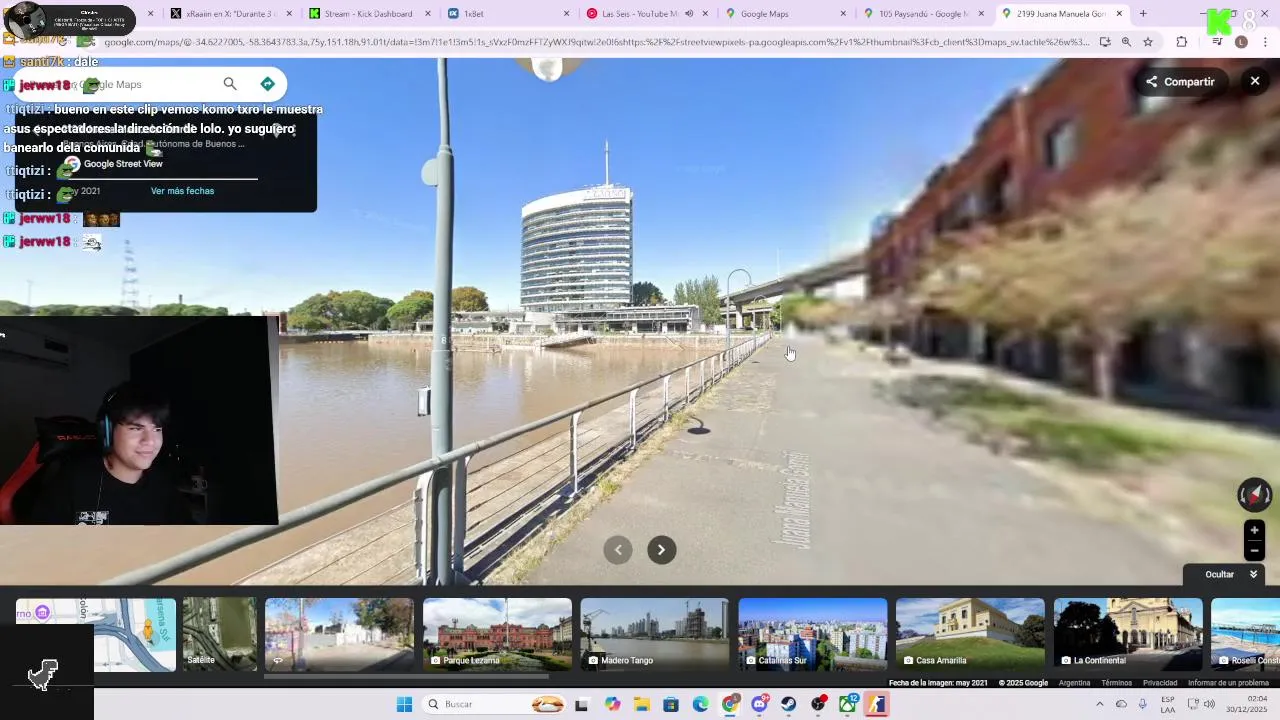Click the Argentina footer link

click(x=1074, y=683)
